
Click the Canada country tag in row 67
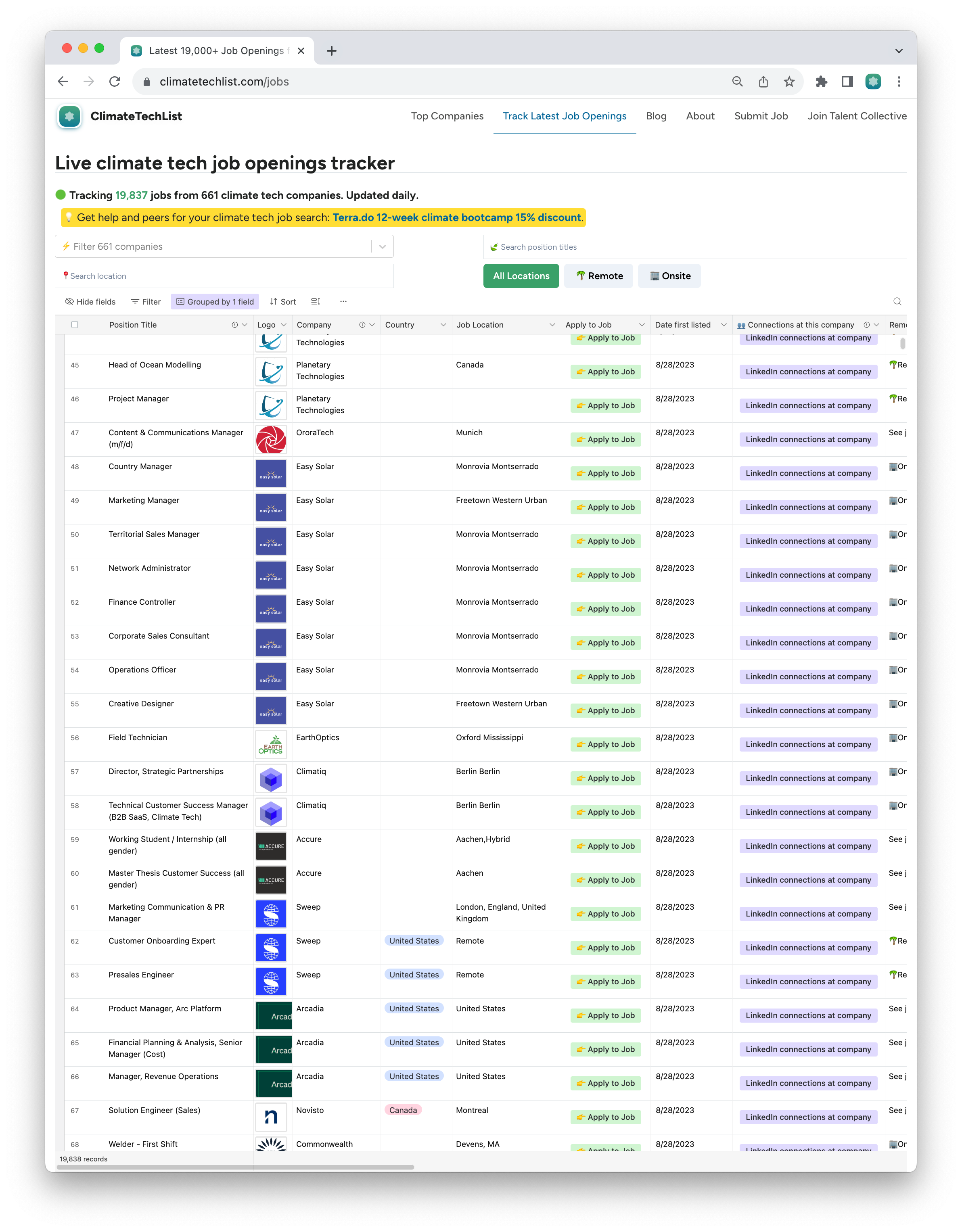click(403, 1110)
